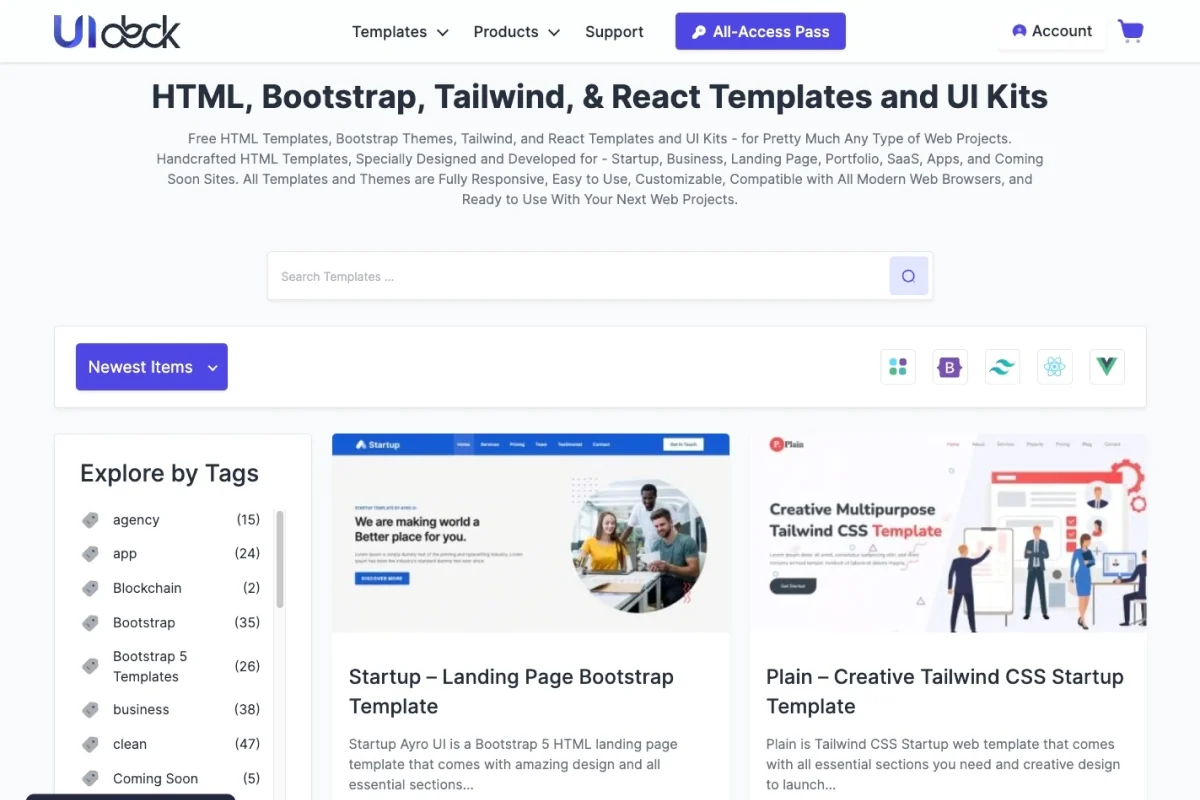Expand the Templates menu
Screen dimensions: 1200x800
tap(400, 32)
